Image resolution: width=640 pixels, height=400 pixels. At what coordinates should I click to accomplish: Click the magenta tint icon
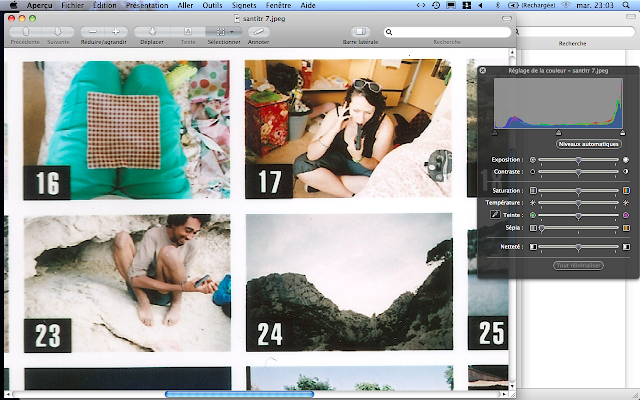pos(626,215)
